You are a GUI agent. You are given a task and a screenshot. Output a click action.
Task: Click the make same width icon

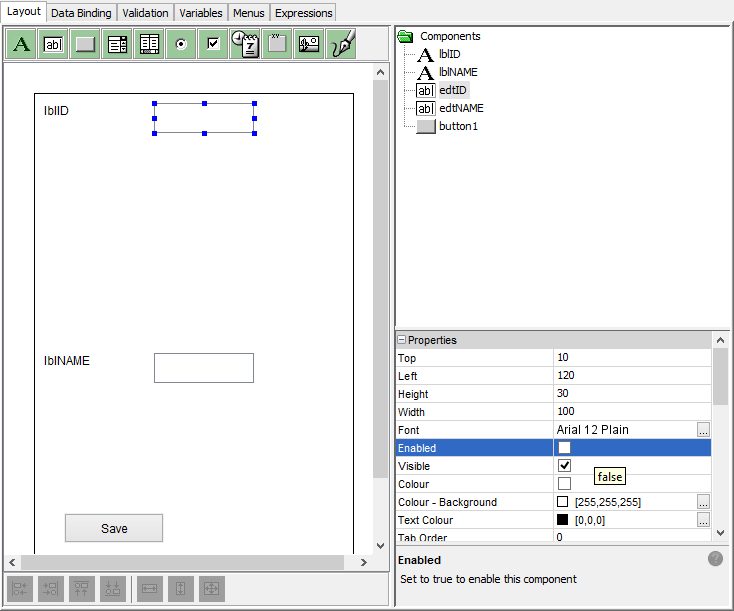[149, 589]
